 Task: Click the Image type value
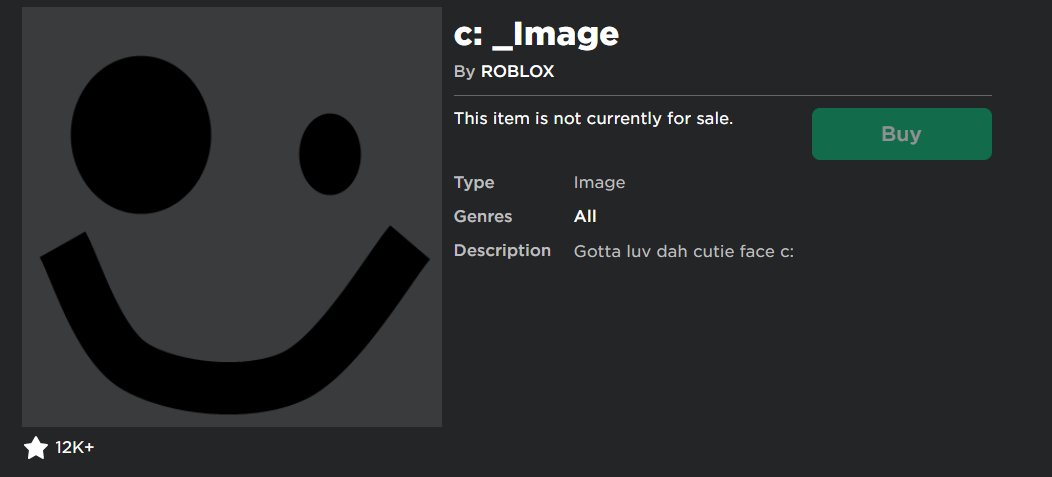coord(599,182)
